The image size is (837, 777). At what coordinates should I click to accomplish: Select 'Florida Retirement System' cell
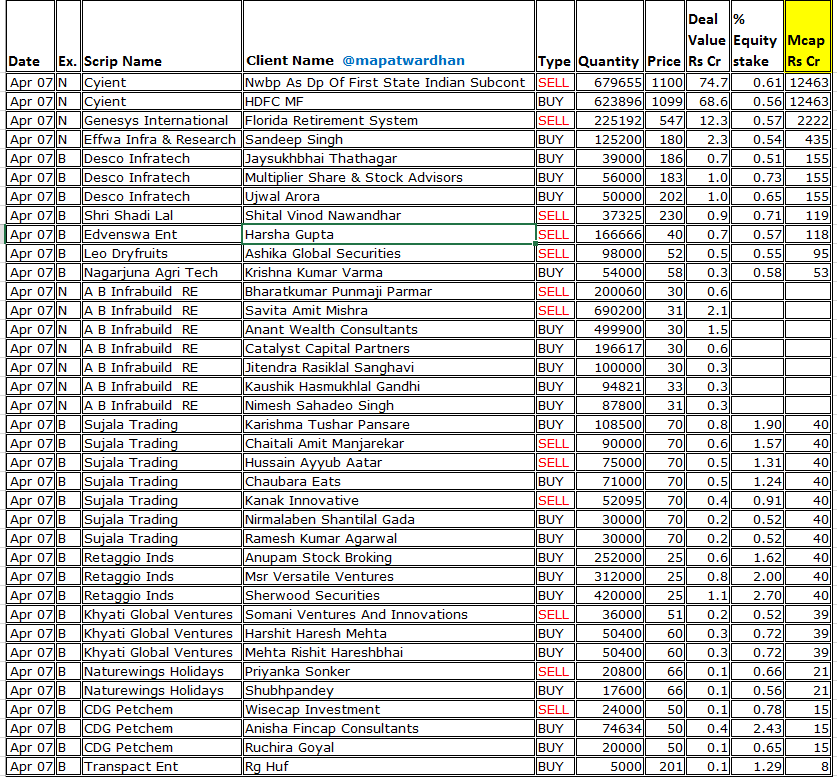(389, 121)
